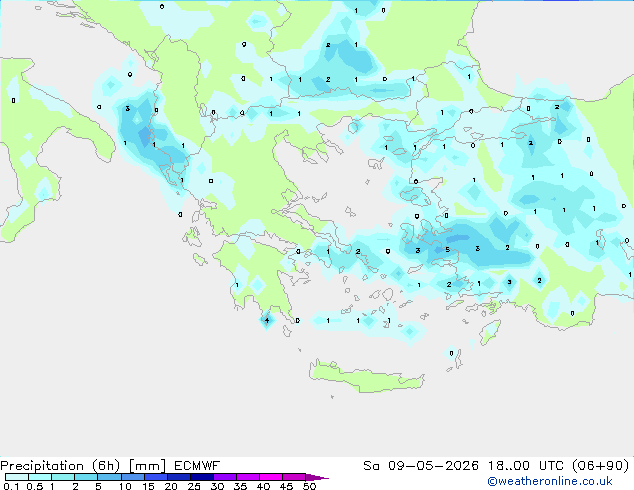
Task: Click the '0.5' legend scale label
Action: (x=35, y=486)
